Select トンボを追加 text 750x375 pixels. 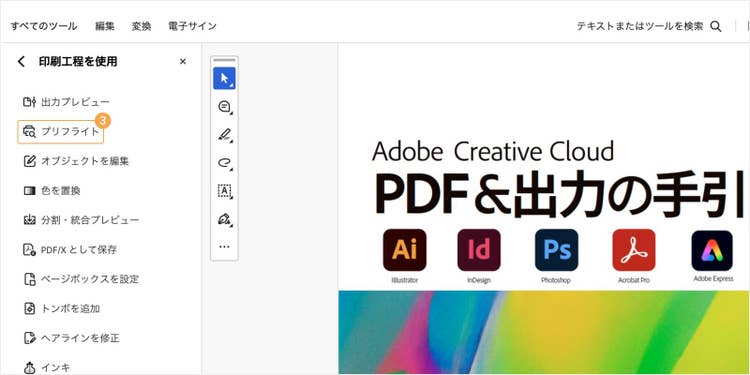coord(70,309)
